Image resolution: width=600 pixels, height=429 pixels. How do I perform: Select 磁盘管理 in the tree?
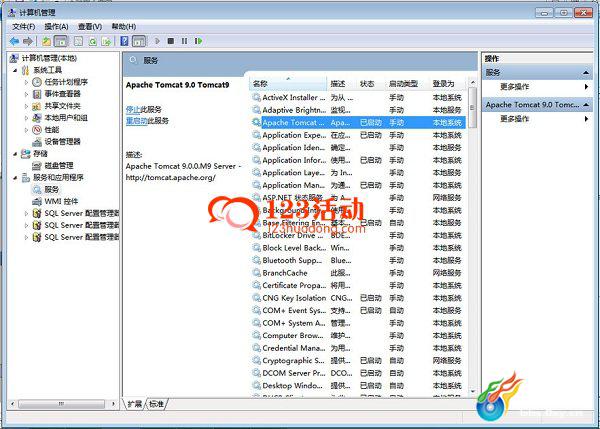pyautogui.click(x=59, y=166)
